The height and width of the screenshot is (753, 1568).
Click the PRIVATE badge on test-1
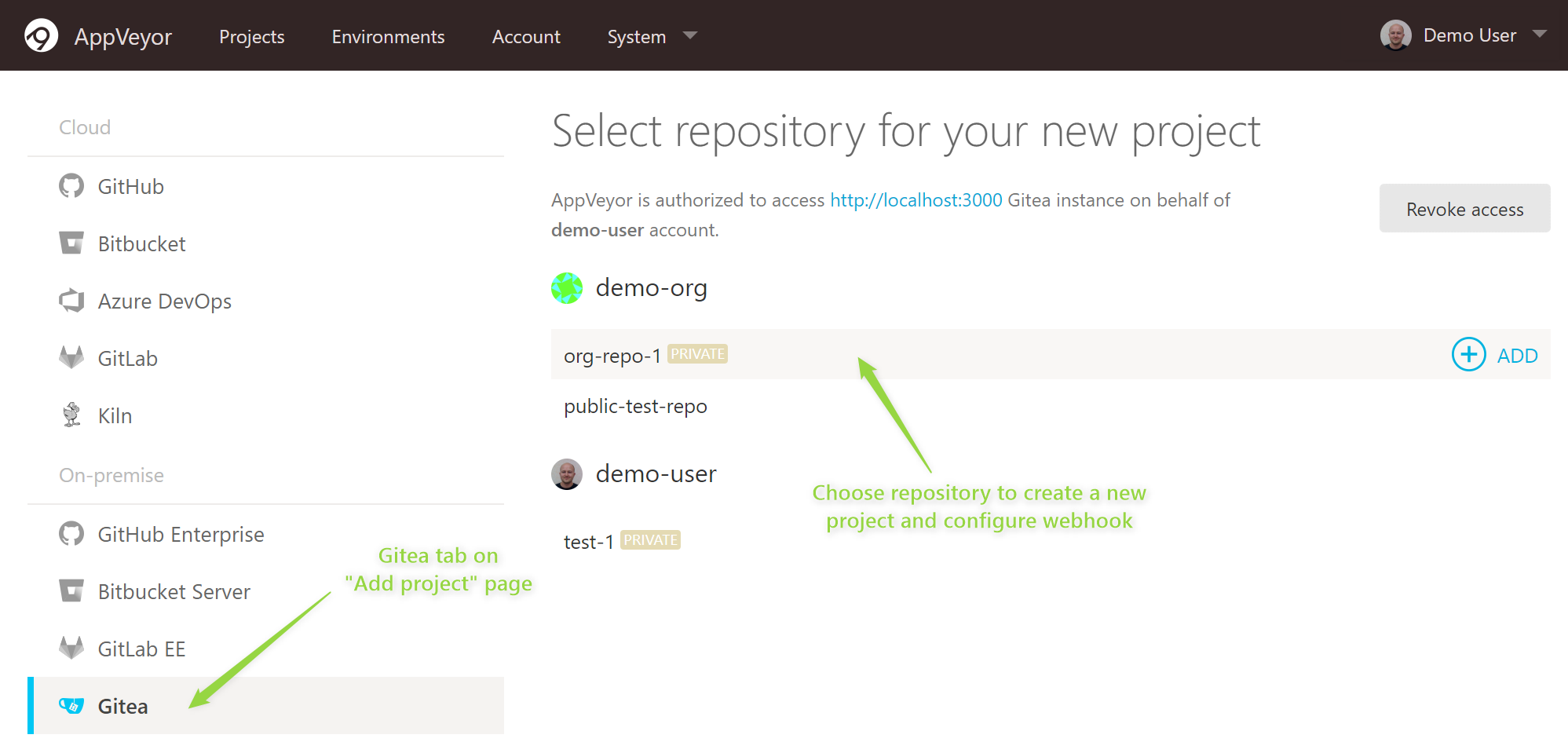click(650, 540)
